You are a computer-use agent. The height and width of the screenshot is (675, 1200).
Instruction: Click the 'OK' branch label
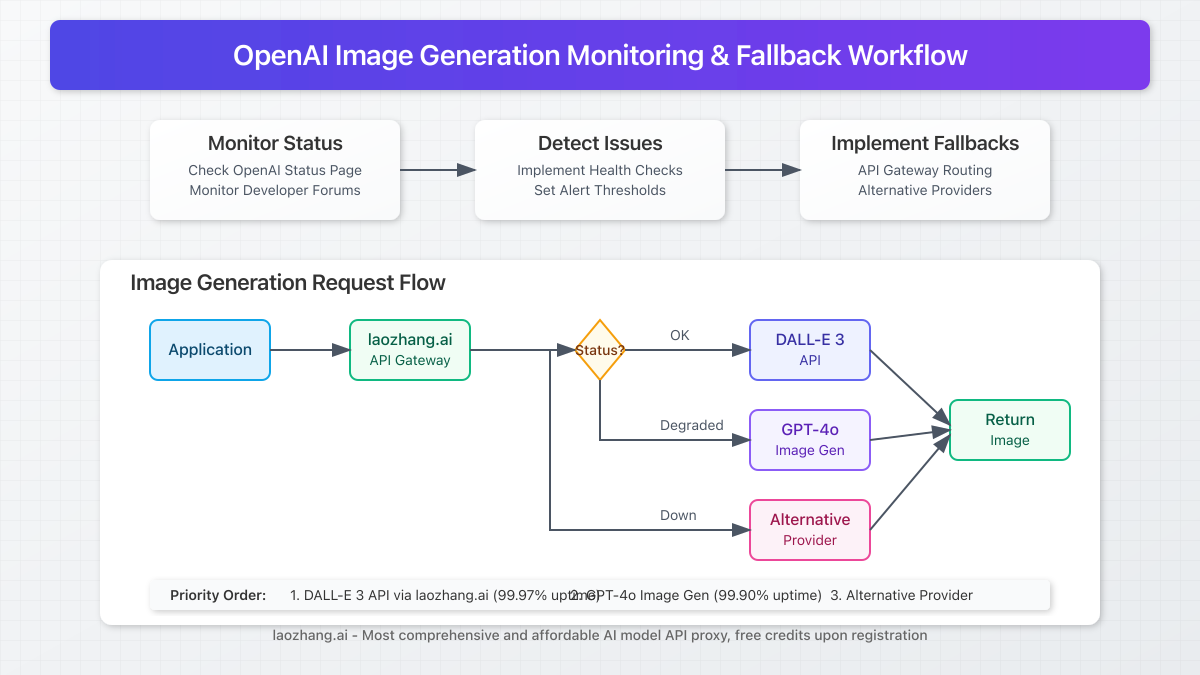click(x=680, y=335)
